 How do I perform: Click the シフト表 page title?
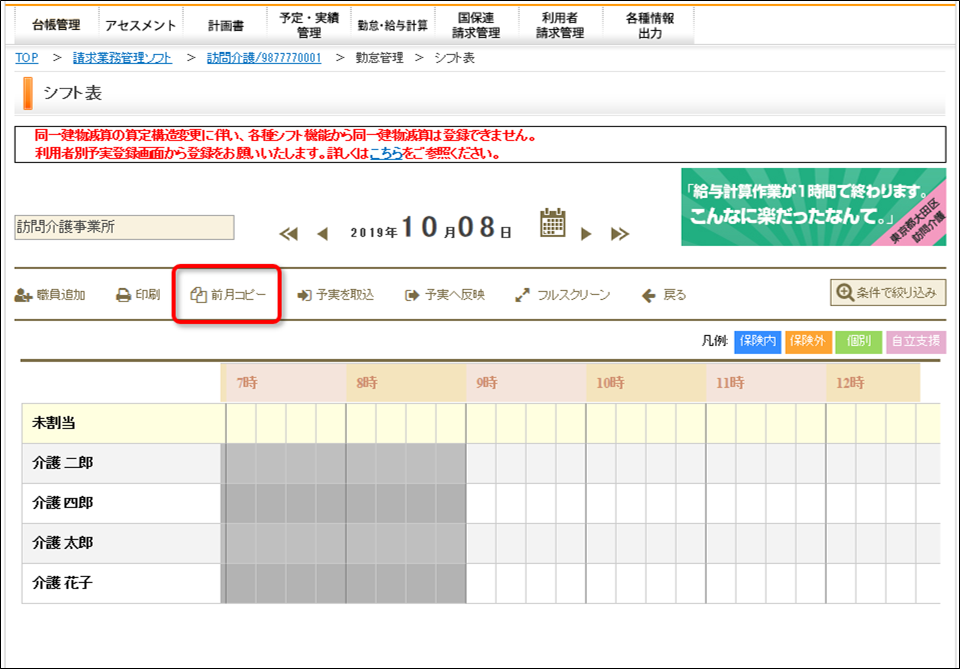tap(72, 93)
